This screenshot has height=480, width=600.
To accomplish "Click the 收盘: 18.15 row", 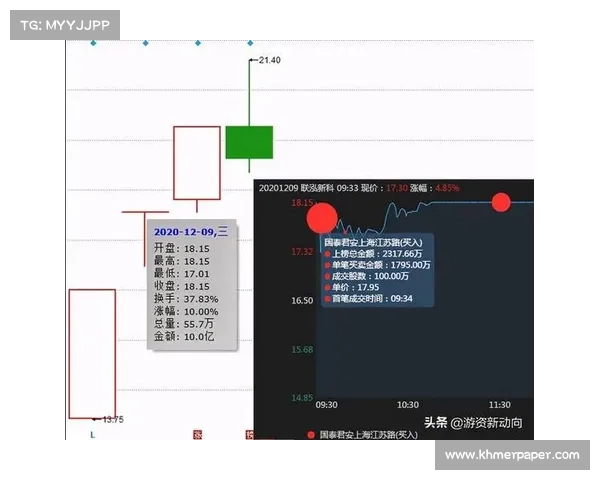I will click(x=182, y=286).
